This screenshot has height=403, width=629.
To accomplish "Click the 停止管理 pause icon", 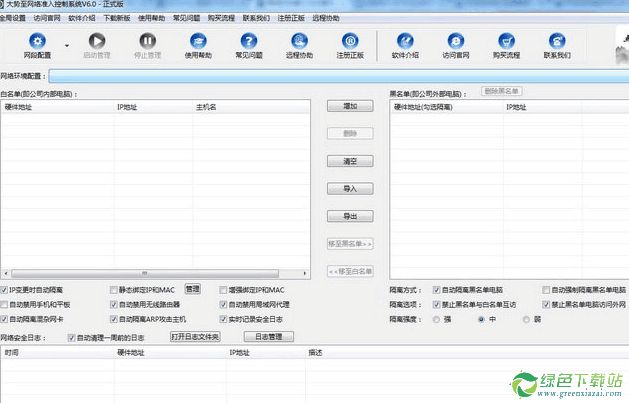I will 147,41.
